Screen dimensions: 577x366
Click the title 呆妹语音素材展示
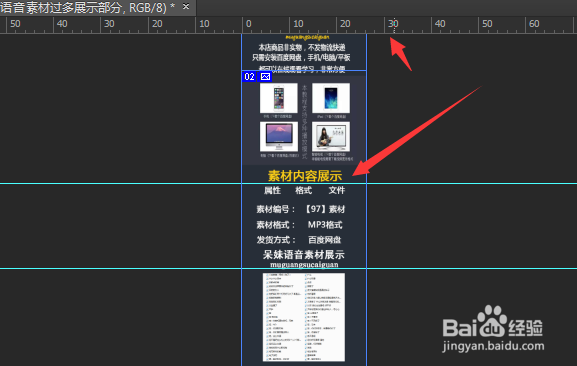click(304, 255)
